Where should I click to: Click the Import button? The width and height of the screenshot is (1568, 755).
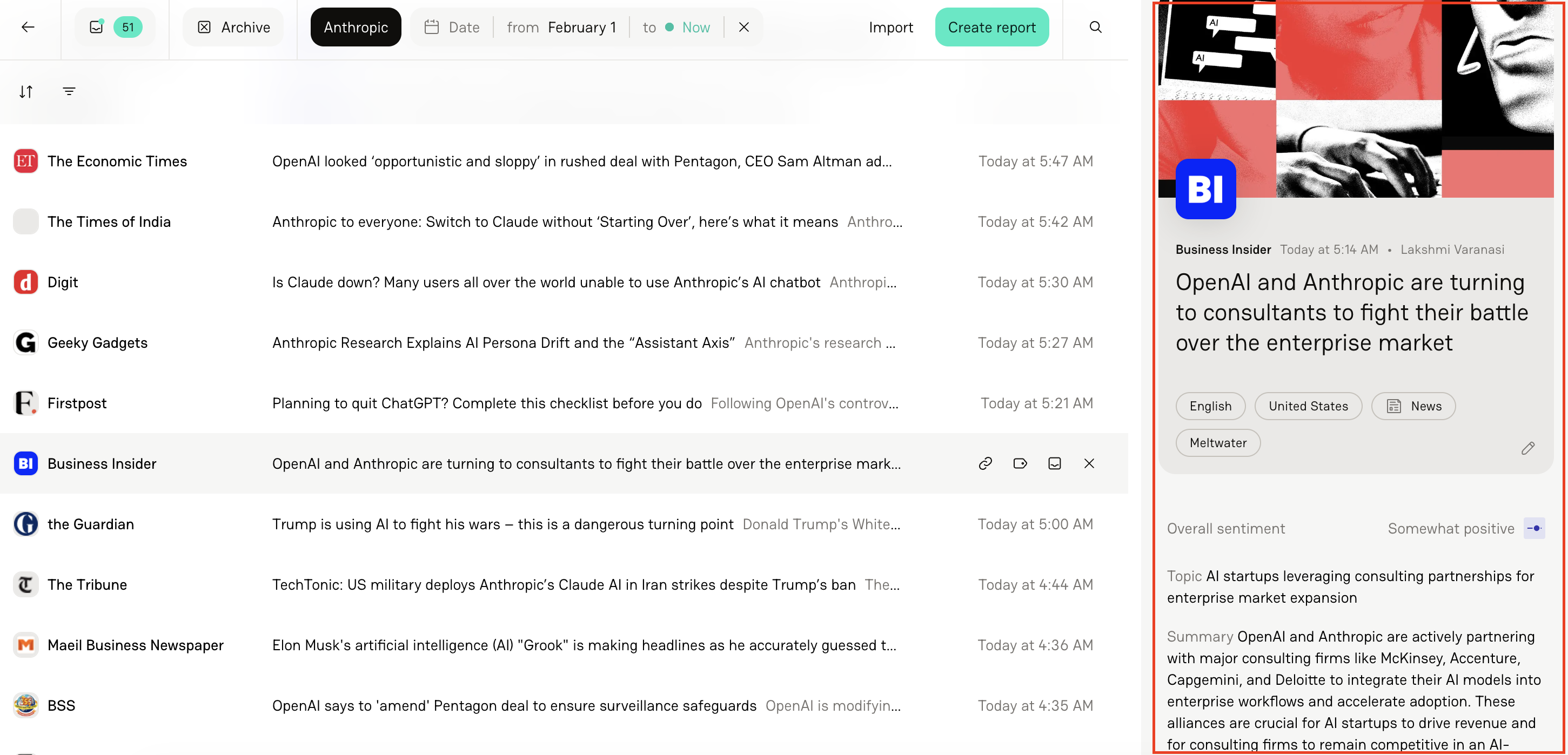[891, 27]
